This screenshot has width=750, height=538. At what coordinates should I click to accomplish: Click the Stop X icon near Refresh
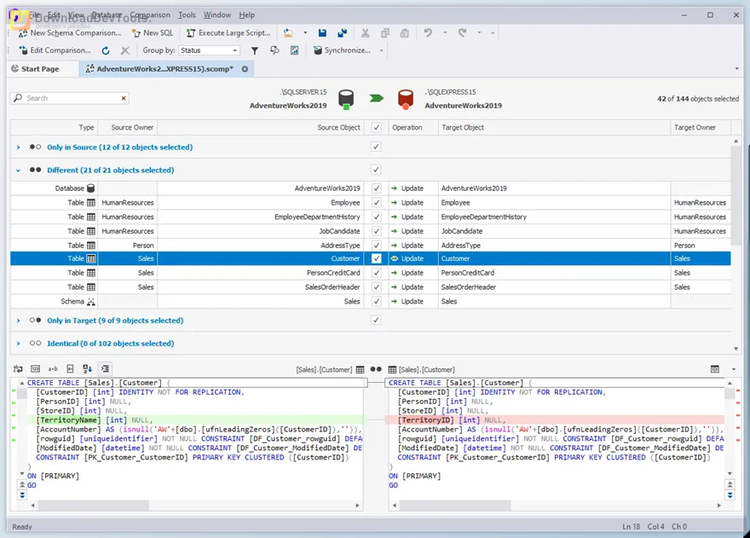coord(125,50)
